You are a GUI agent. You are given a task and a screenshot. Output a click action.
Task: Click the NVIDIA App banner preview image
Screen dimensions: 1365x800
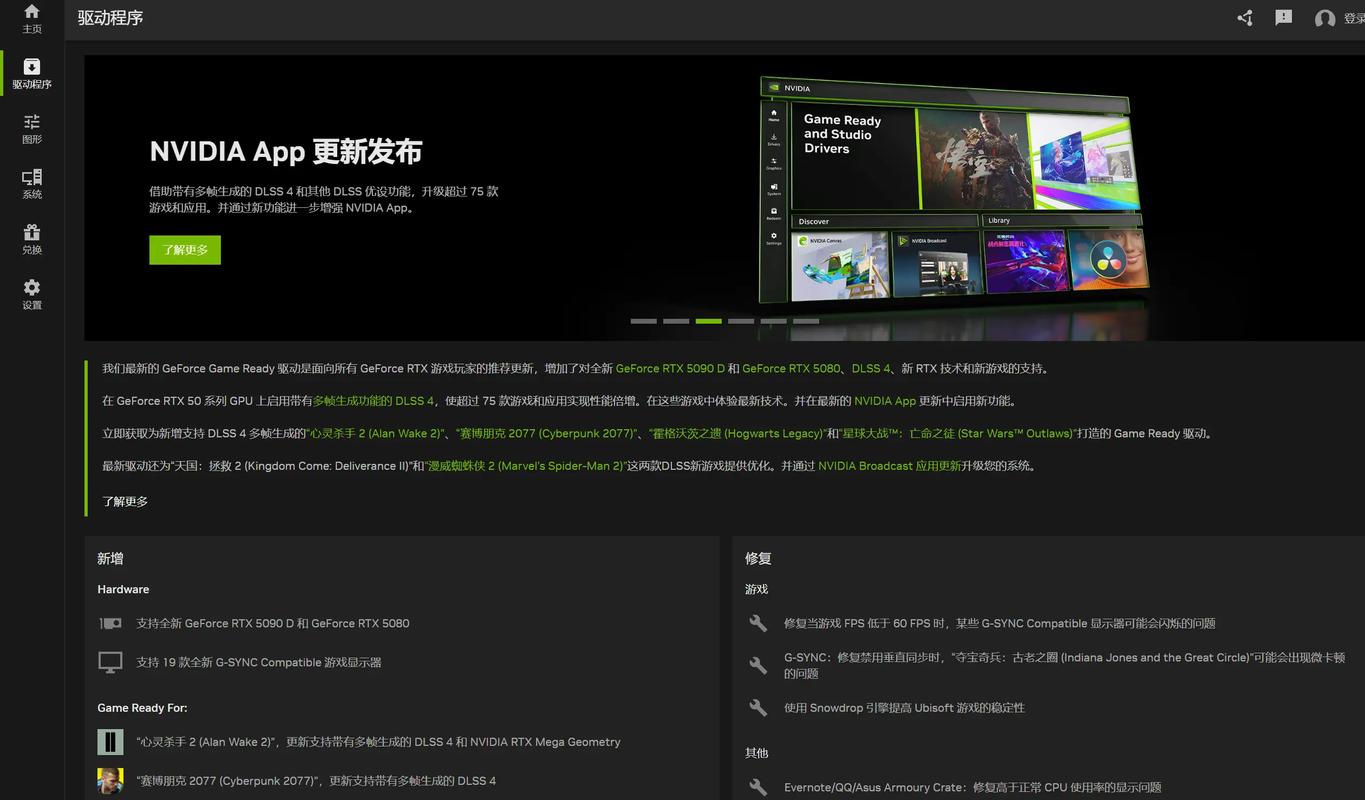coord(955,190)
